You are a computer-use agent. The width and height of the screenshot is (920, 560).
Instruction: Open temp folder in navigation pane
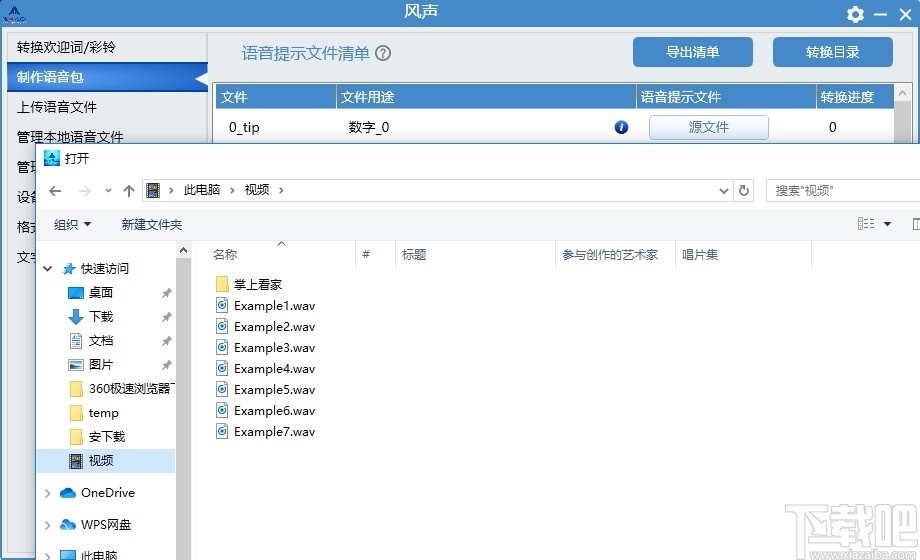point(94,413)
